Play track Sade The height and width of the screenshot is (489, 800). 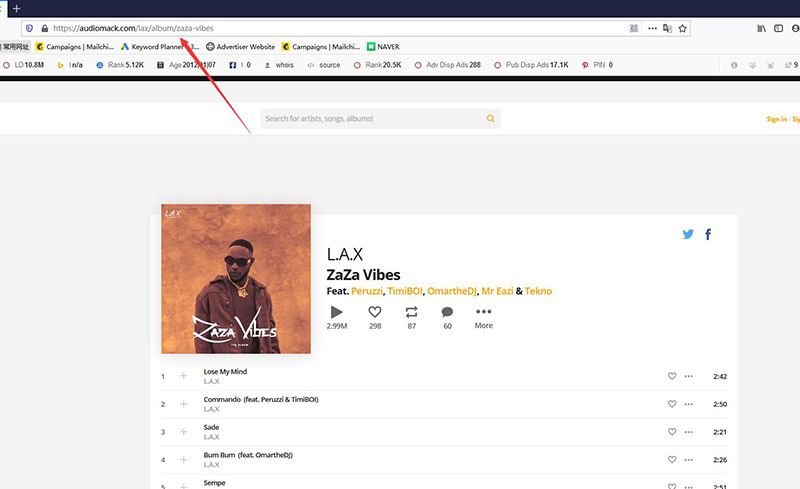(x=211, y=427)
